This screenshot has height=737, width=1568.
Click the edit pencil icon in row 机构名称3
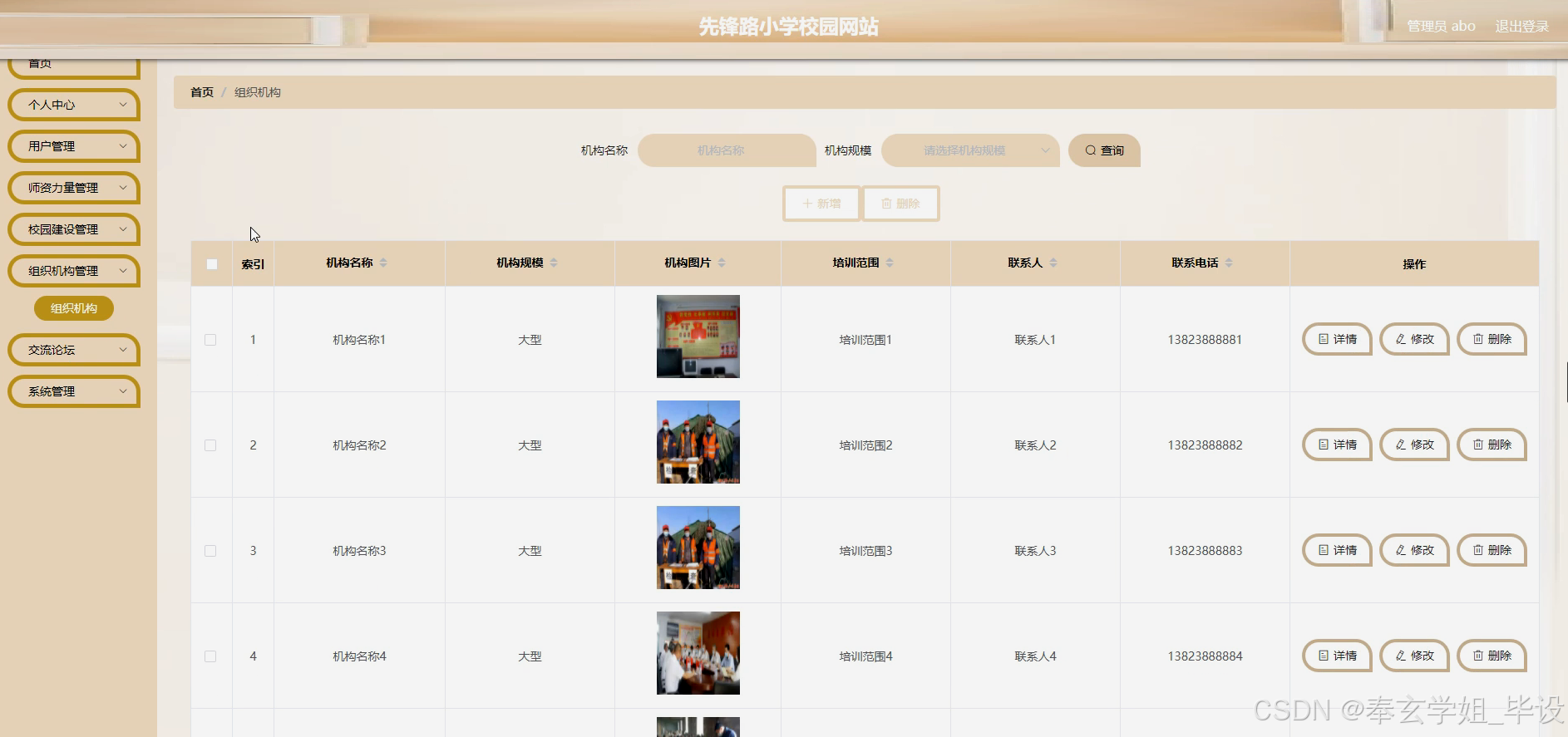tap(1401, 550)
